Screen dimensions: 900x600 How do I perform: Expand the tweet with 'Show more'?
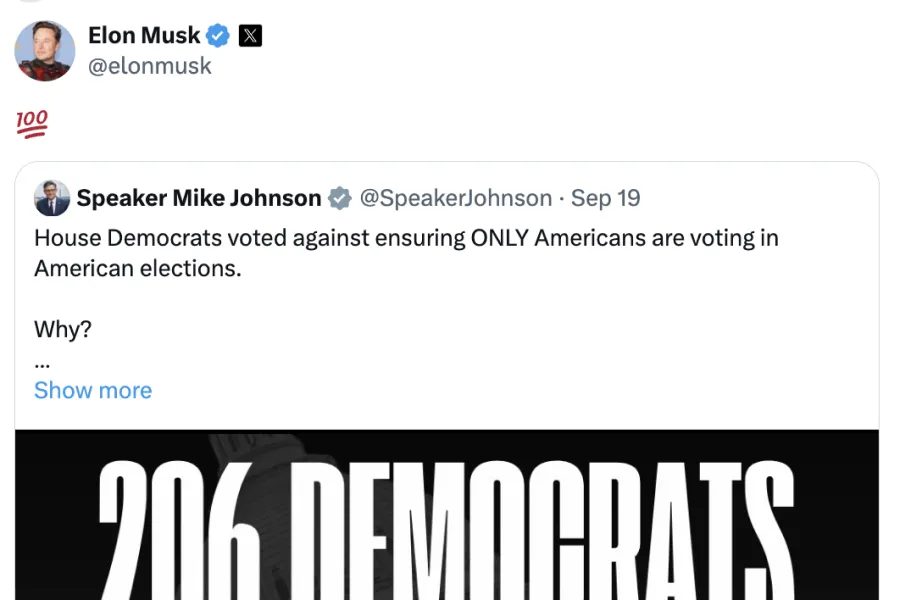(x=93, y=390)
